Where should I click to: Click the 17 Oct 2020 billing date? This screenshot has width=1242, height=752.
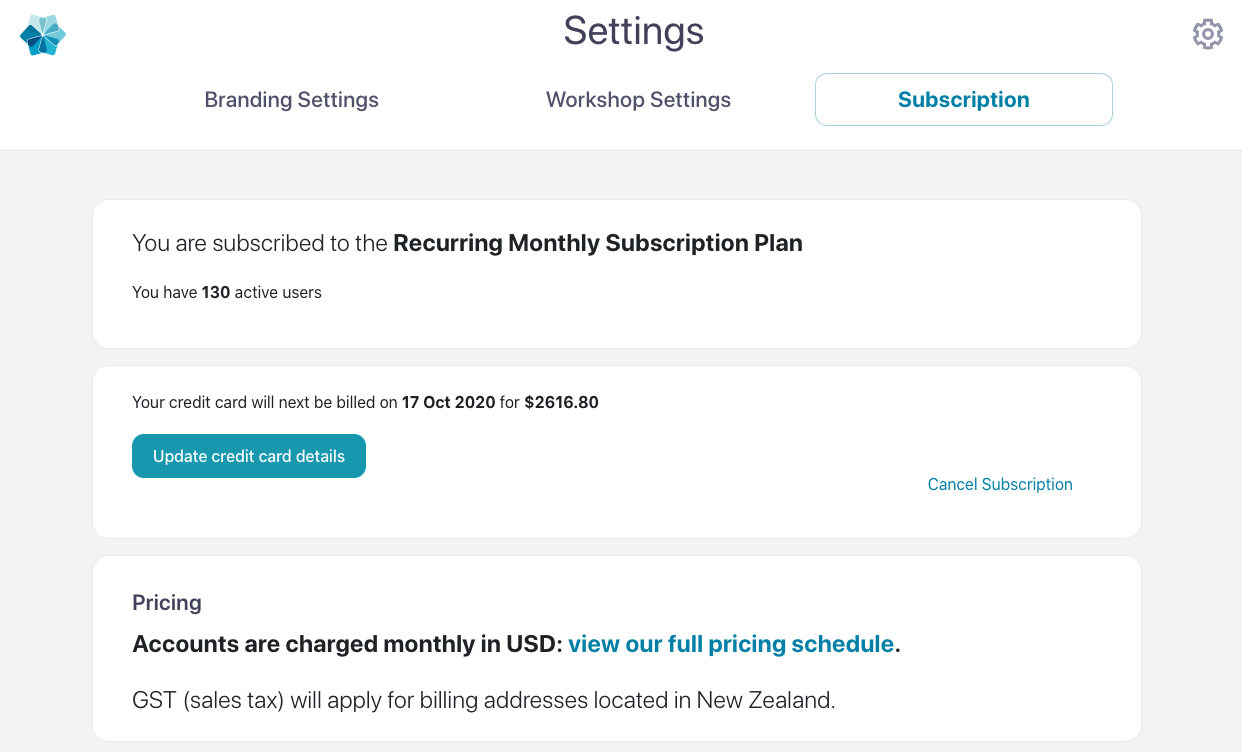(448, 403)
